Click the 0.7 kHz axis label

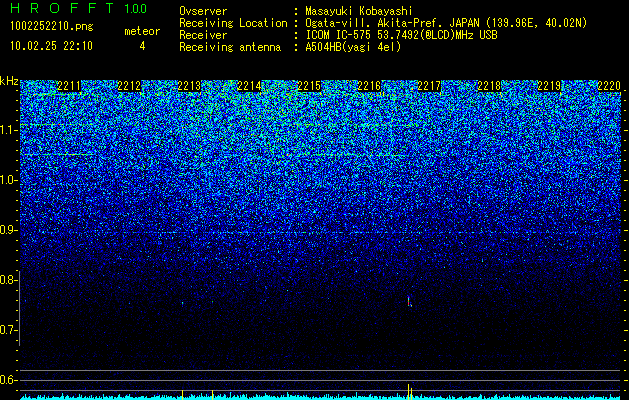coord(7,330)
